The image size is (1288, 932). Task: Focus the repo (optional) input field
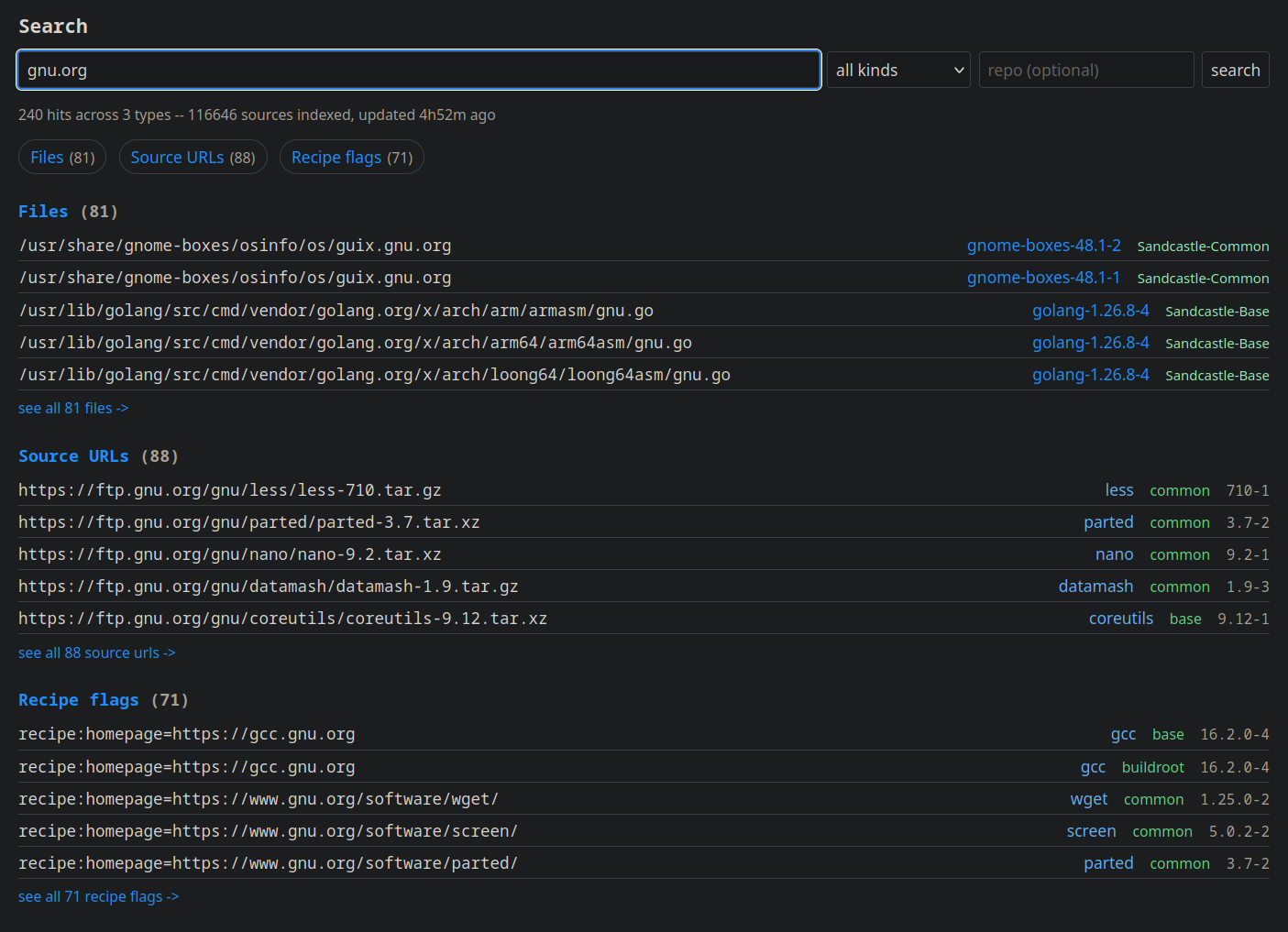pos(1086,70)
